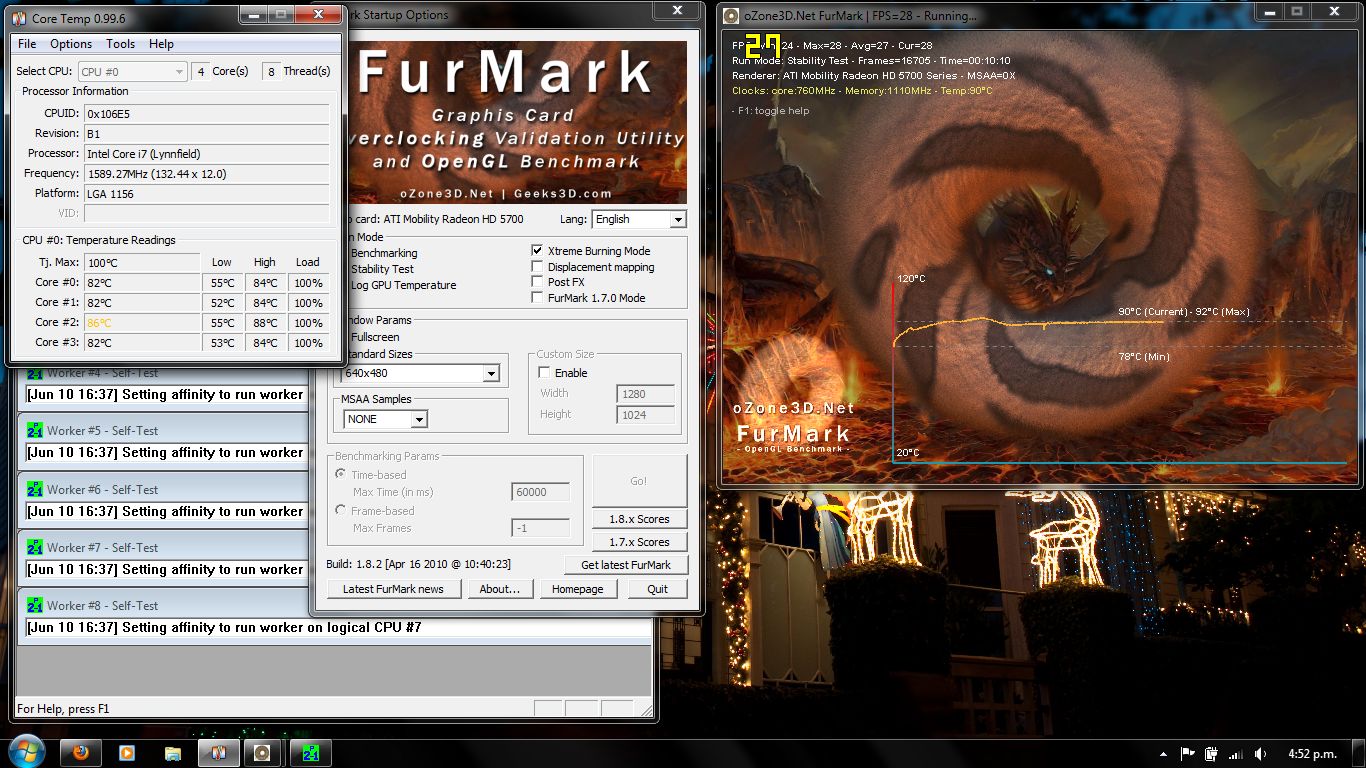The width and height of the screenshot is (1366, 768).
Task: Switch to Prime95 via its taskbar icon
Action: tap(310, 753)
